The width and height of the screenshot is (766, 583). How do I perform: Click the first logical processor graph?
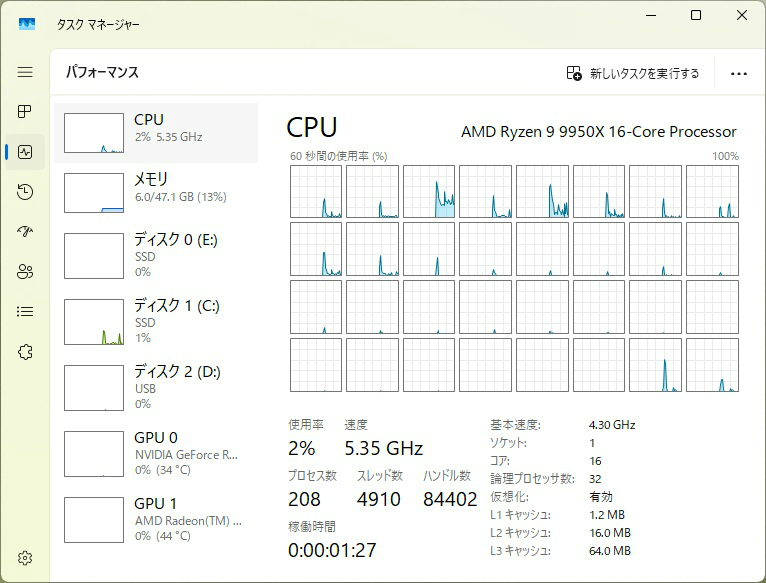[316, 191]
